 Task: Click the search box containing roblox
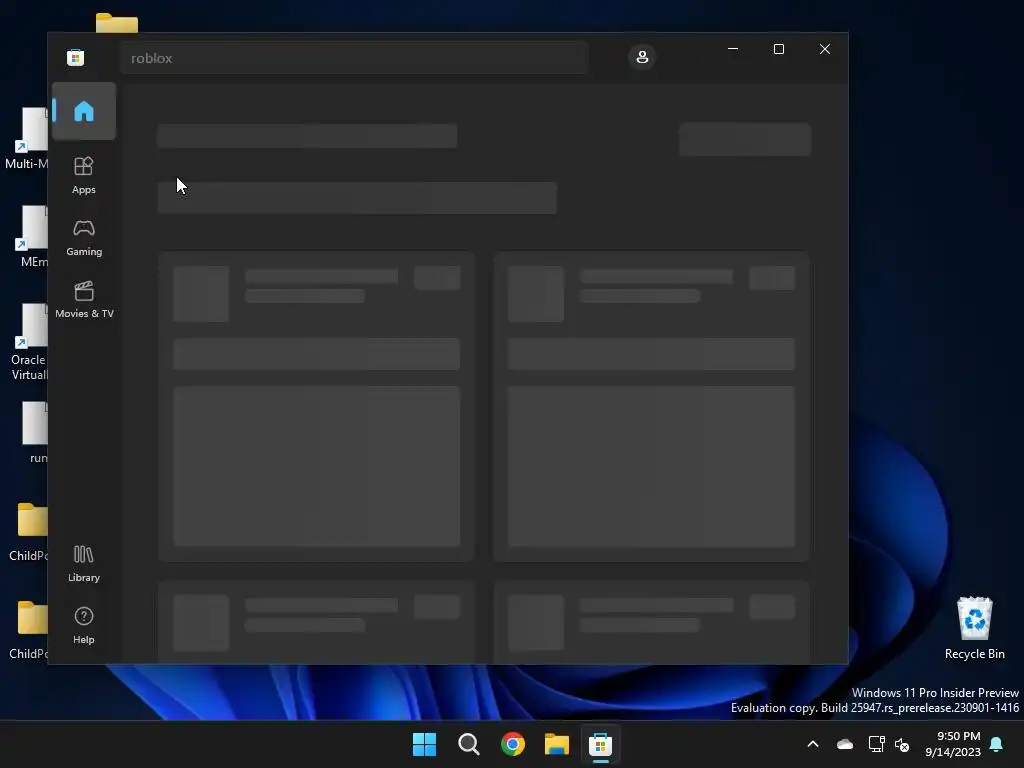click(x=353, y=58)
